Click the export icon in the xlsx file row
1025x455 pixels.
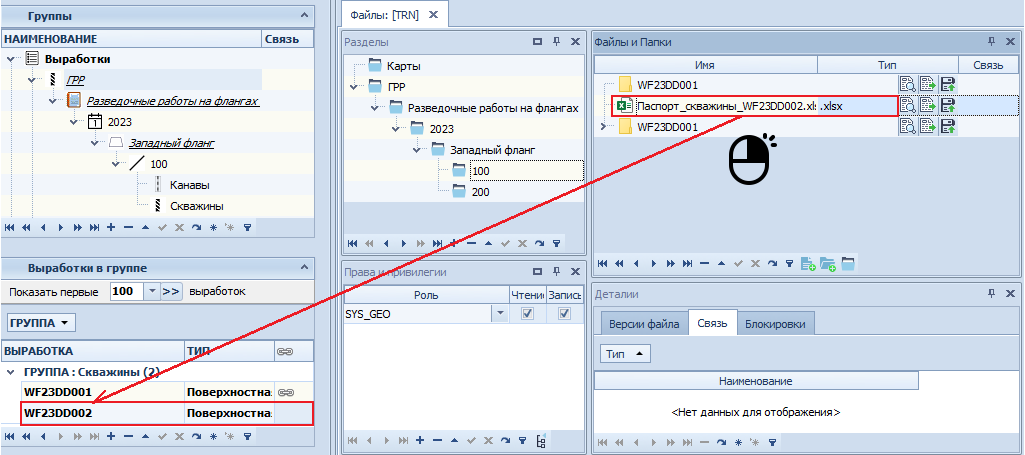pyautogui.click(x=928, y=106)
